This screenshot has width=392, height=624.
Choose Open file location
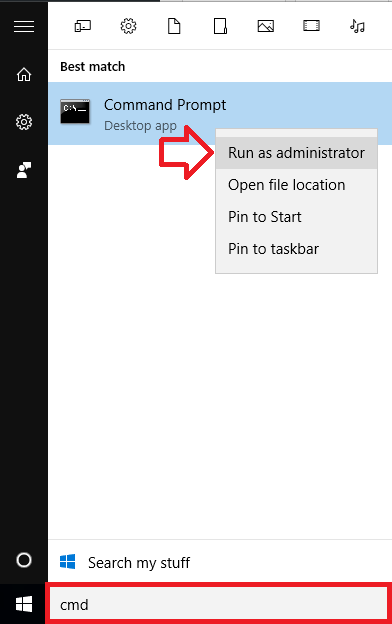coord(296,185)
